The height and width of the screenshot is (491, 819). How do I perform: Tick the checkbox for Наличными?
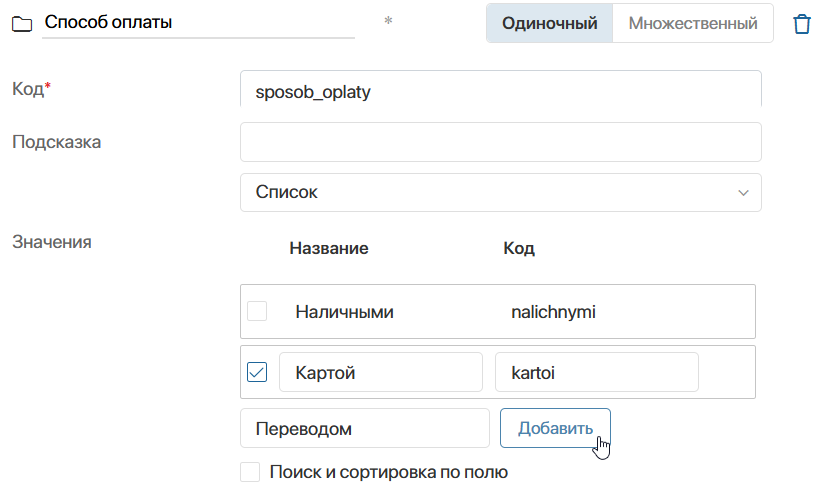257,311
